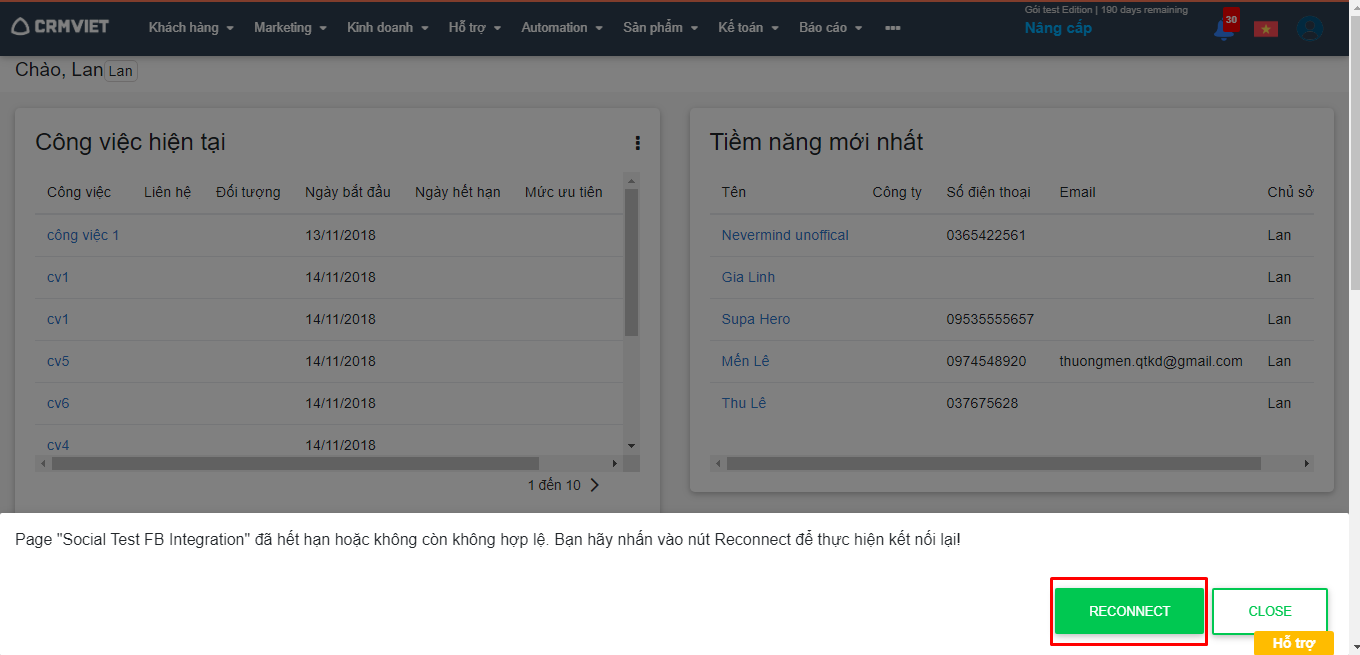
Task: Click the Email column header in leads table
Action: pyautogui.click(x=1078, y=192)
